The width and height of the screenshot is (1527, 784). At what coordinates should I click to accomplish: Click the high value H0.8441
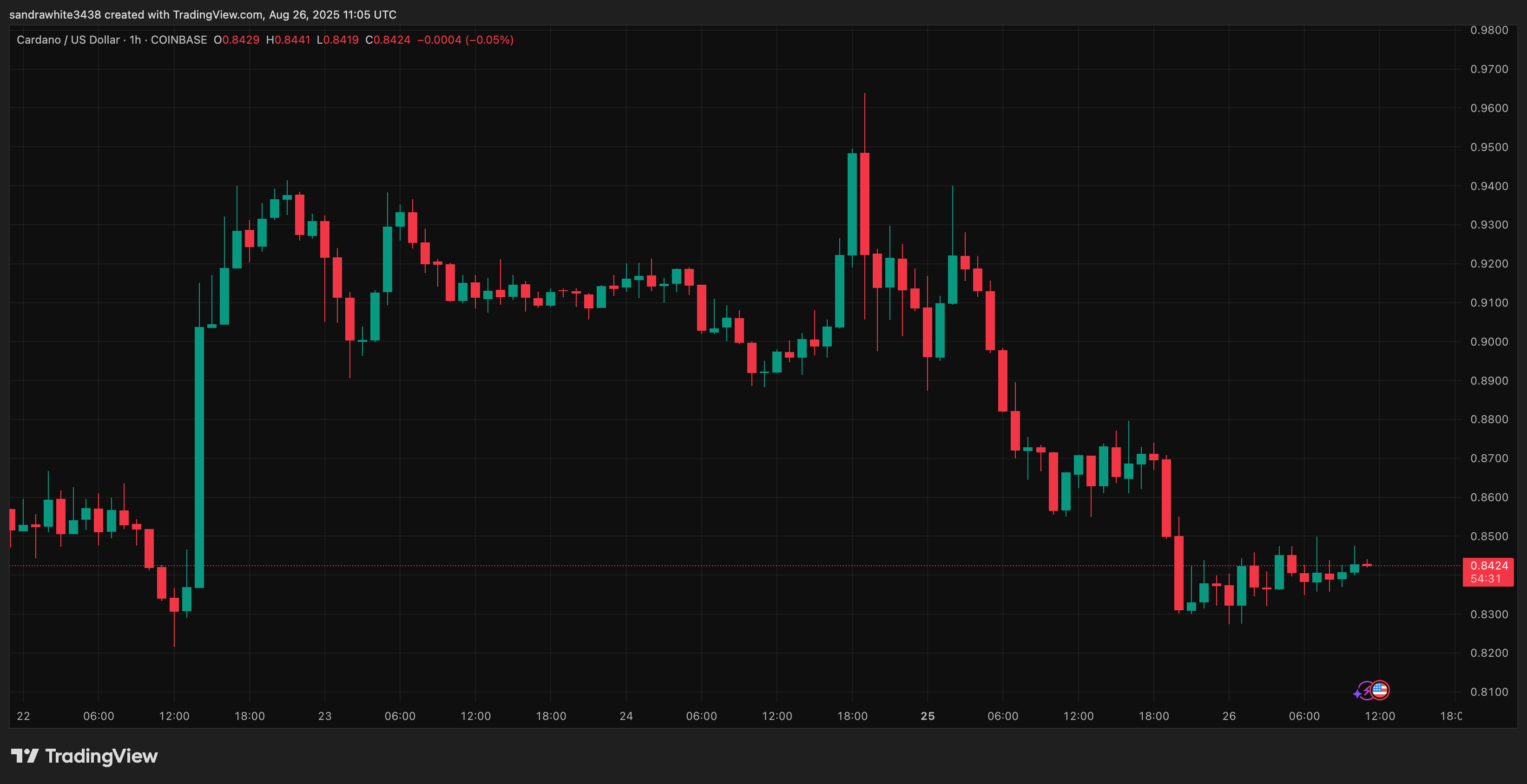288,39
